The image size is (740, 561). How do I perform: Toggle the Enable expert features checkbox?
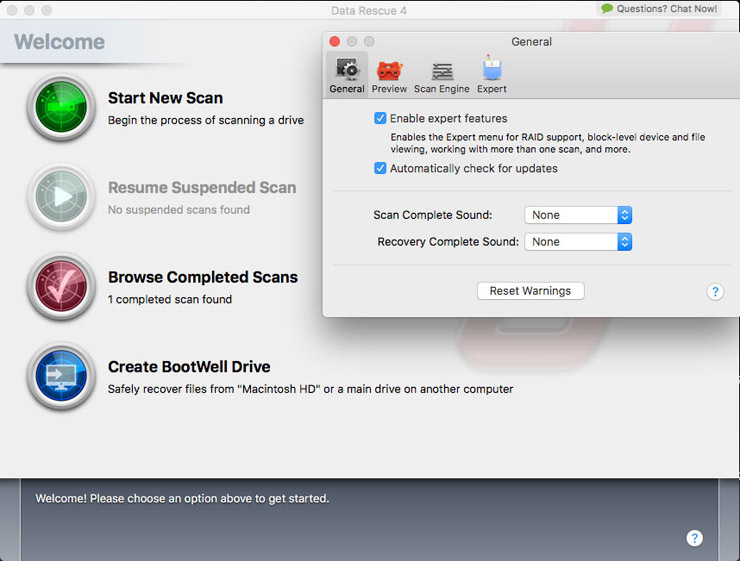(x=380, y=118)
